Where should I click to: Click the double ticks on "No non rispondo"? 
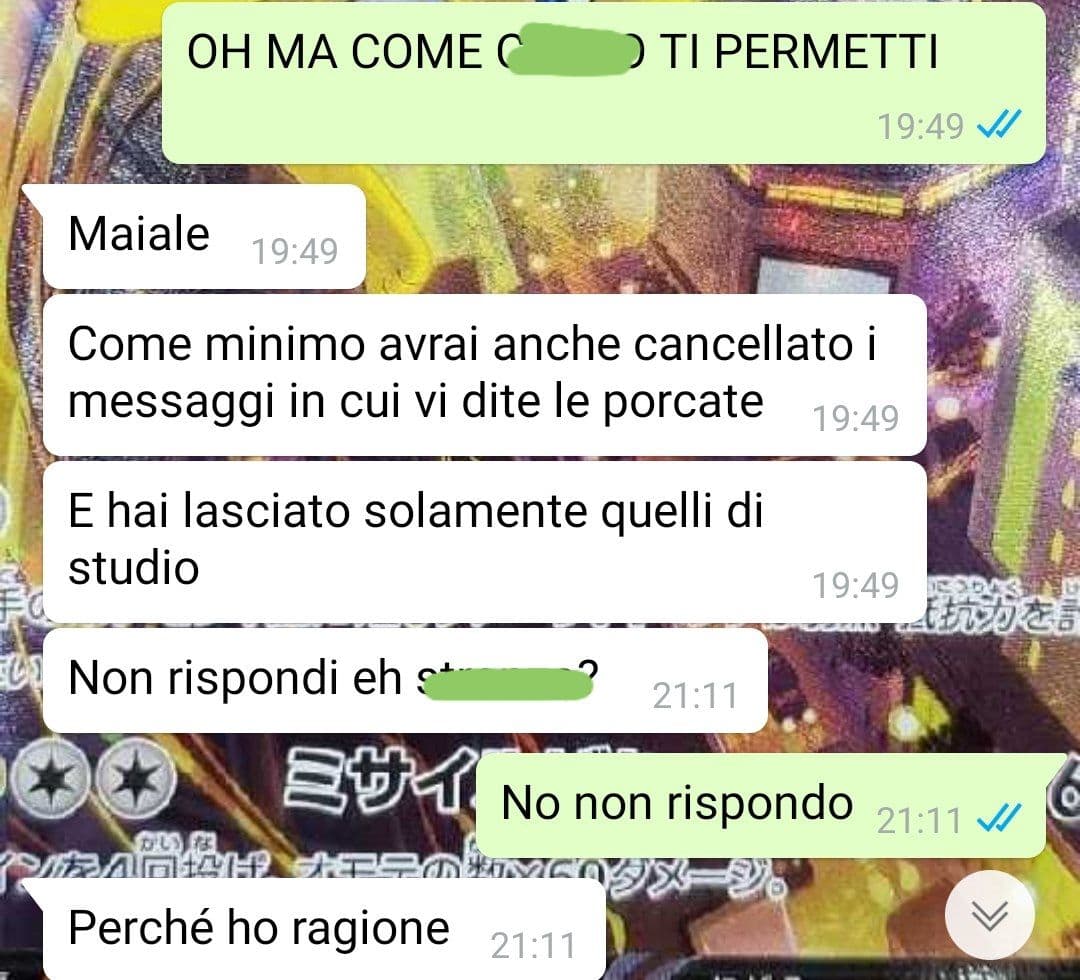point(1000,817)
